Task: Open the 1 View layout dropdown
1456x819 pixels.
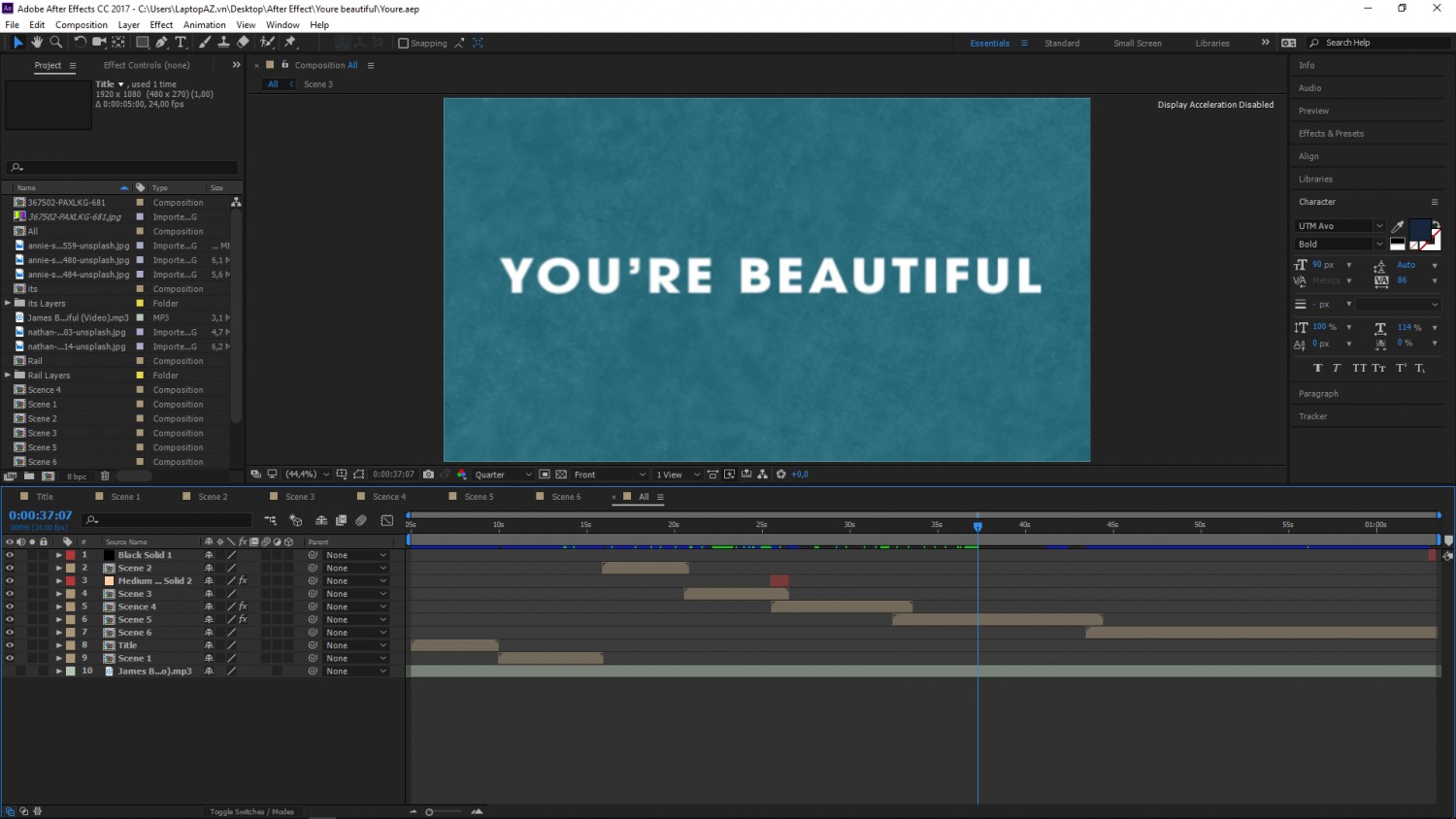Action: tap(678, 475)
